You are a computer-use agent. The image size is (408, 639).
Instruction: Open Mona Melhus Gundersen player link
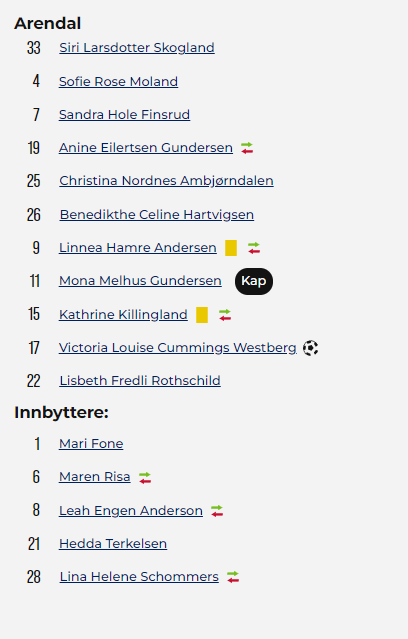(x=140, y=280)
